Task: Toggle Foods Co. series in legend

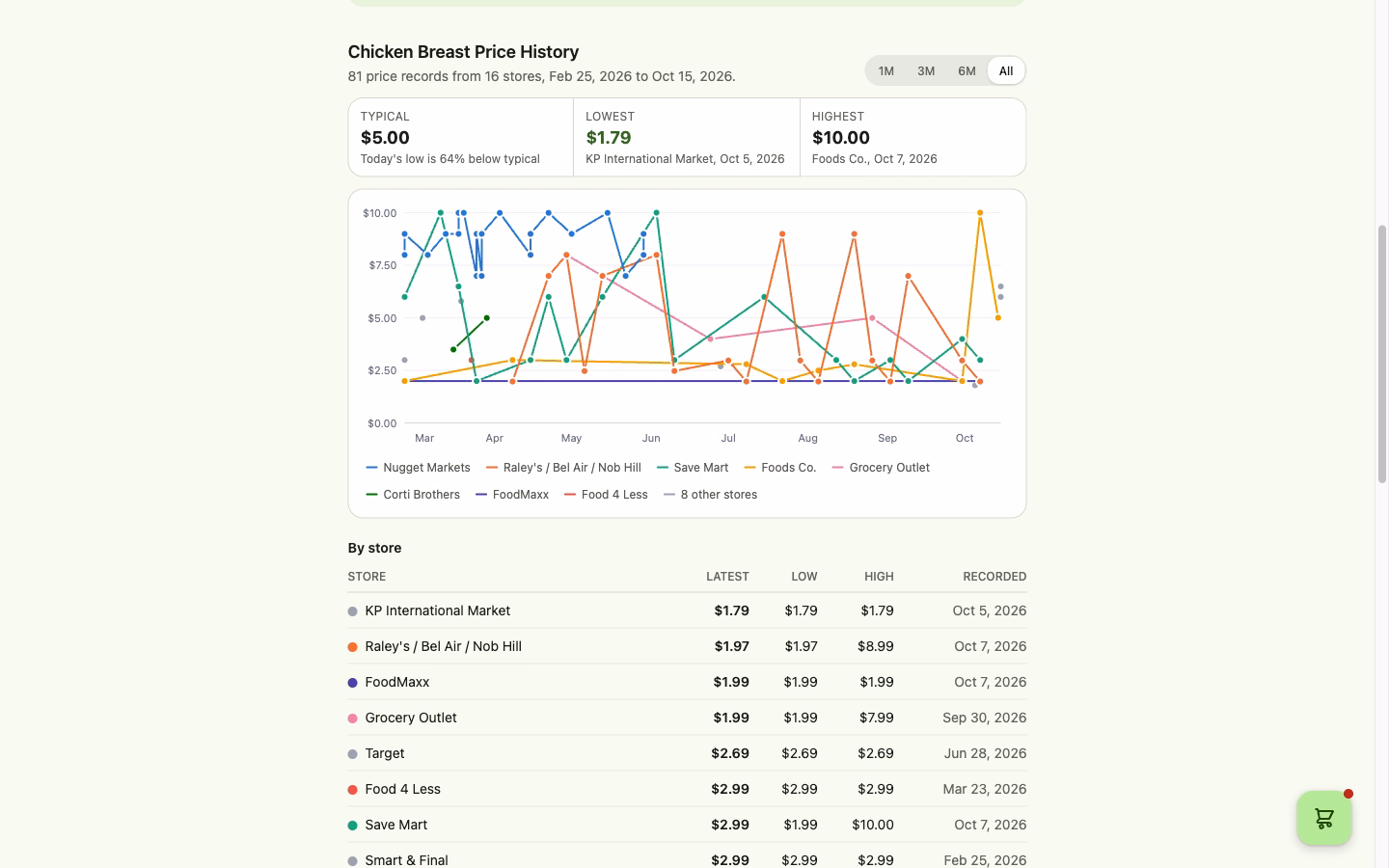Action: (780, 468)
